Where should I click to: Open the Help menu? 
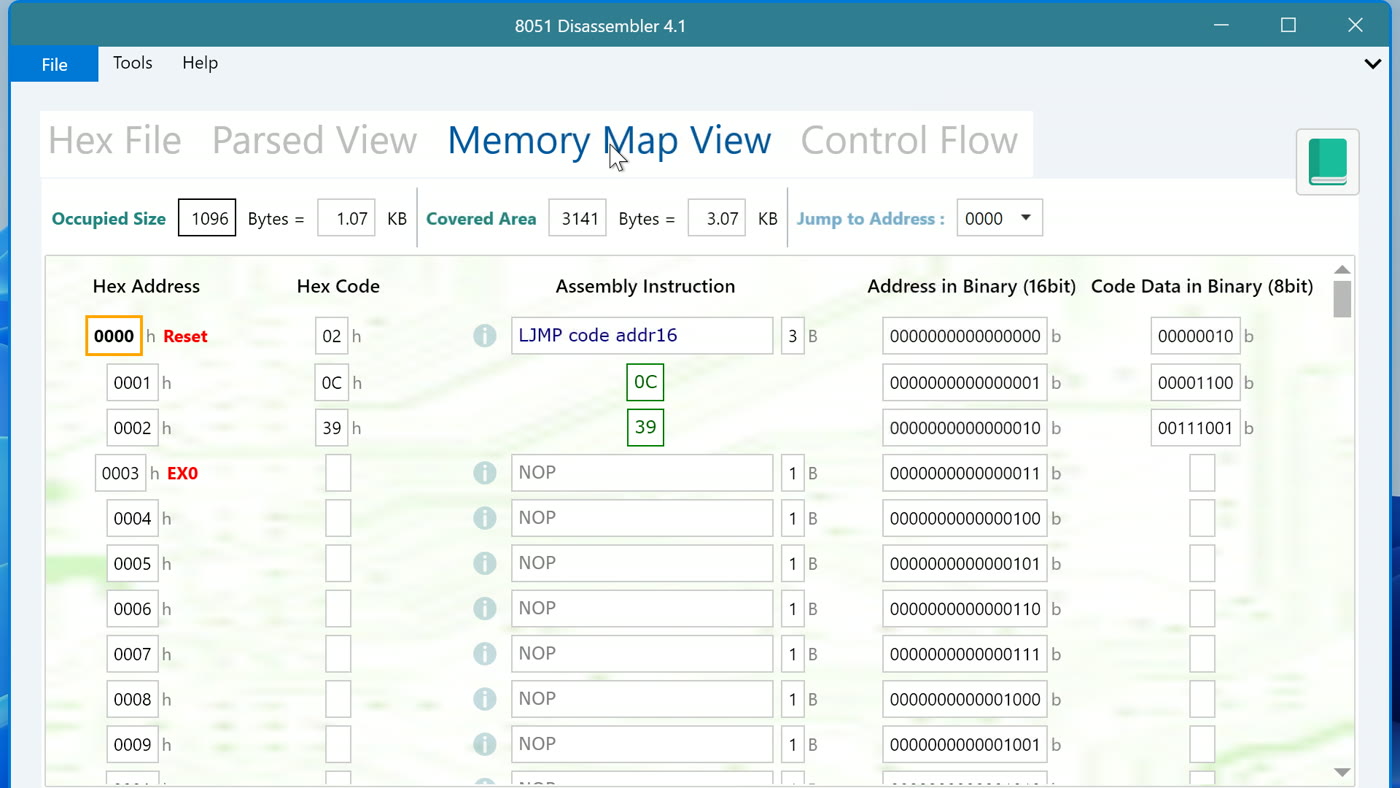pos(200,63)
